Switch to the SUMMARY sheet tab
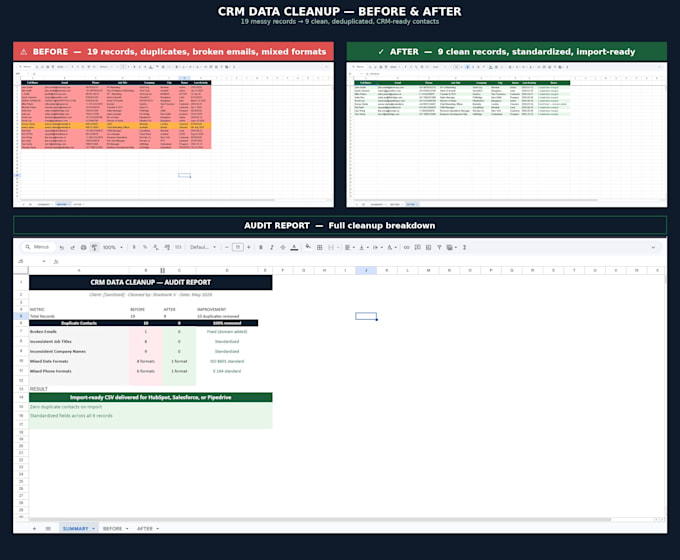The height and width of the screenshot is (560, 680). 75,528
